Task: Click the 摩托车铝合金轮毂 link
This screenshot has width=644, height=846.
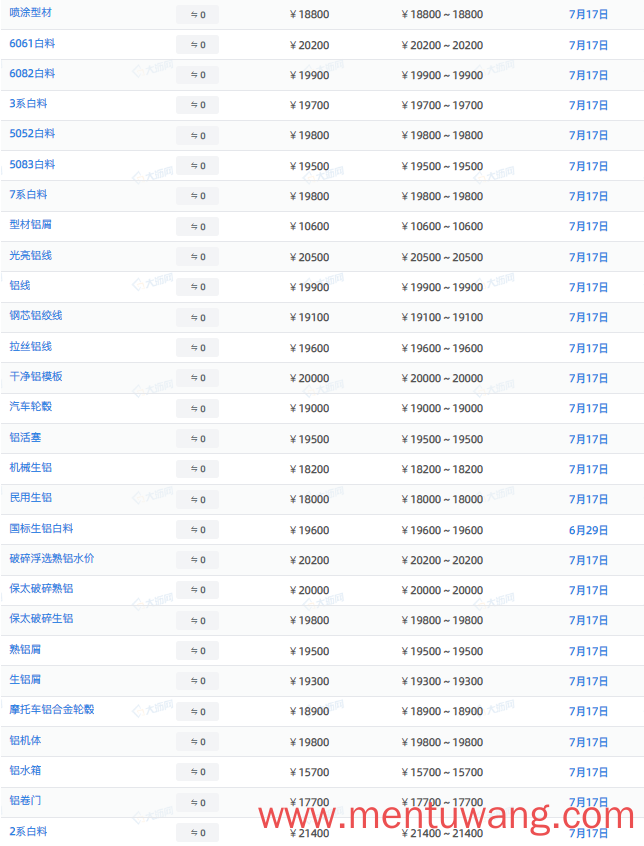Action: 52,709
